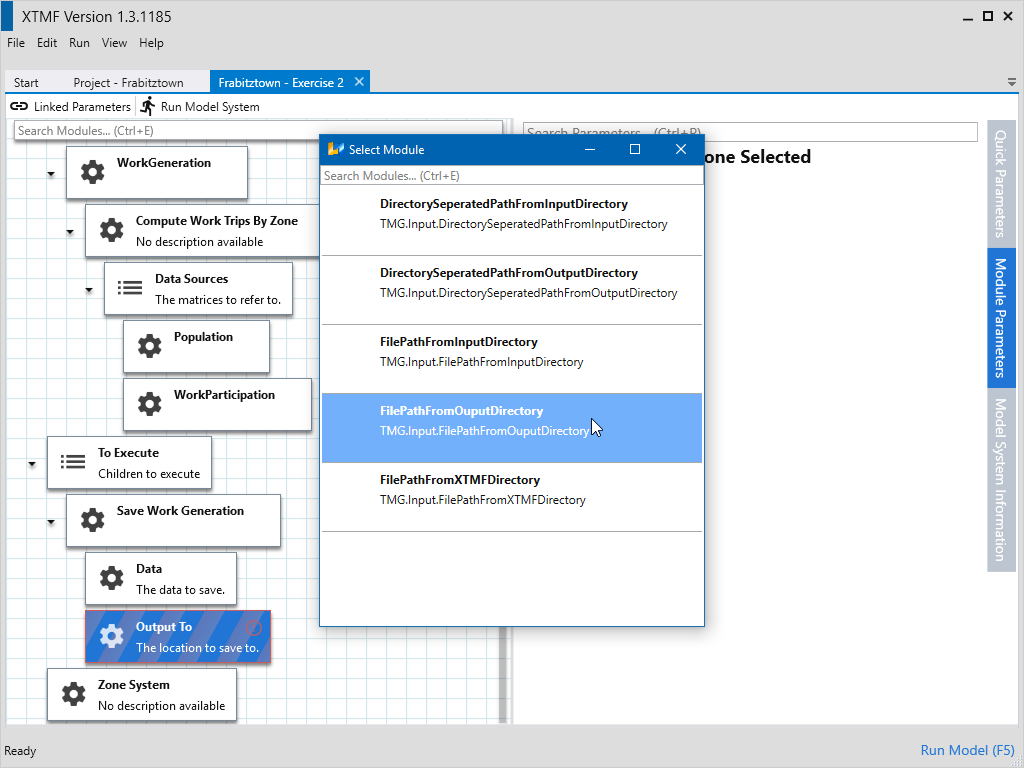Click the gear icon on WorkGeneration module

click(92, 172)
